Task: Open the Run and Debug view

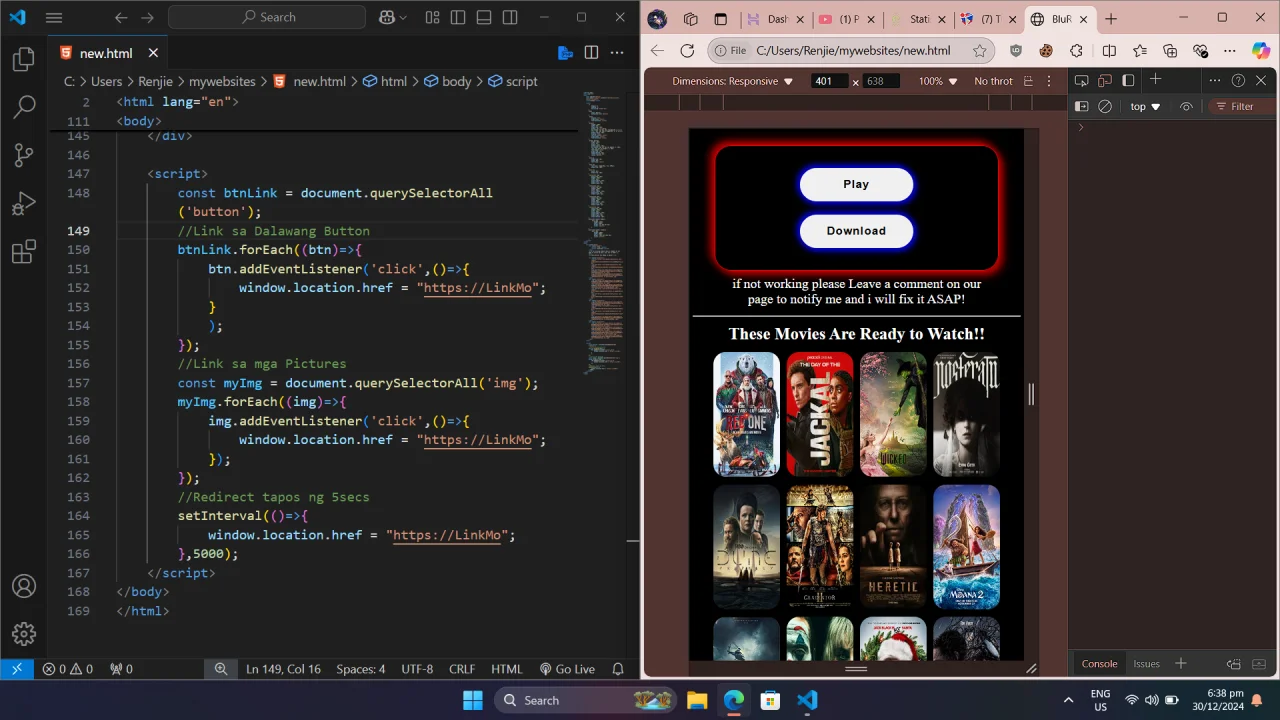Action: point(24,204)
